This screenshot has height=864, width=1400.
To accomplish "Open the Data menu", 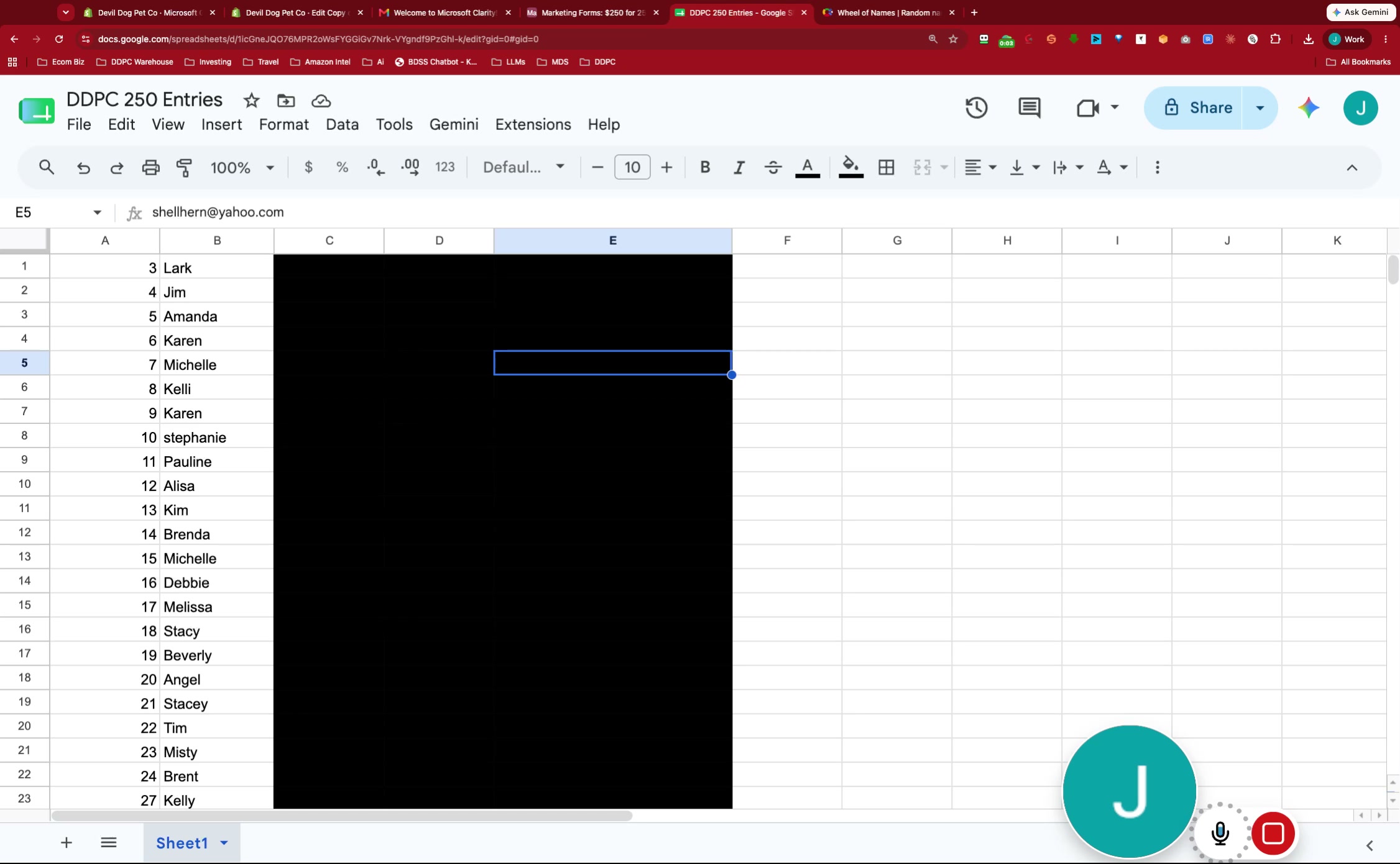I will (342, 124).
